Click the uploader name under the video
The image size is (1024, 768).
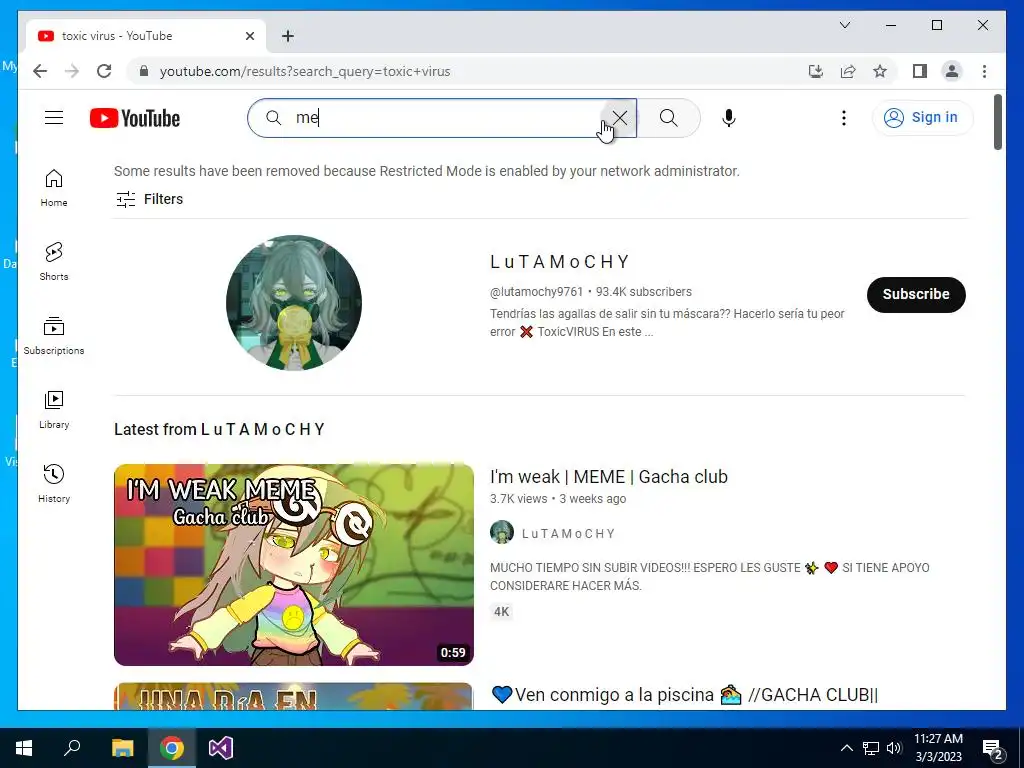point(568,534)
